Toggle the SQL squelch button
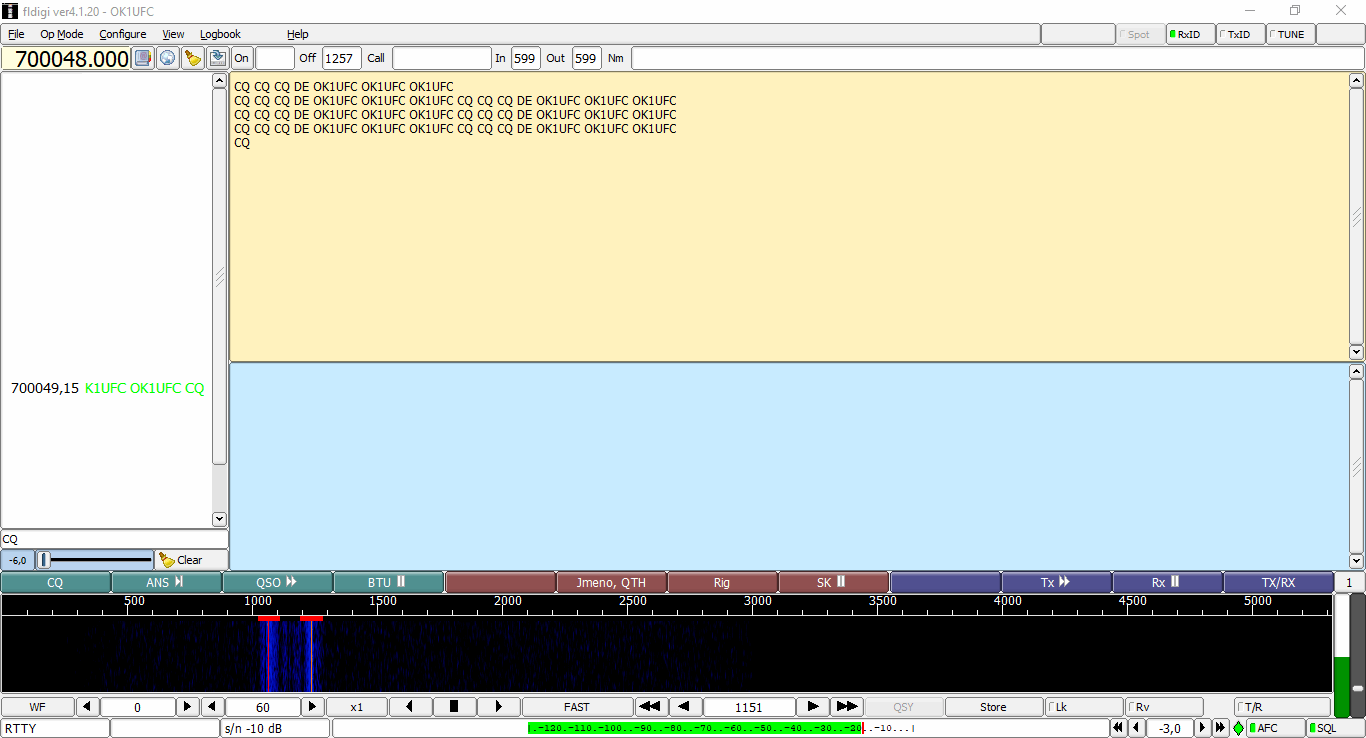 tap(1335, 728)
